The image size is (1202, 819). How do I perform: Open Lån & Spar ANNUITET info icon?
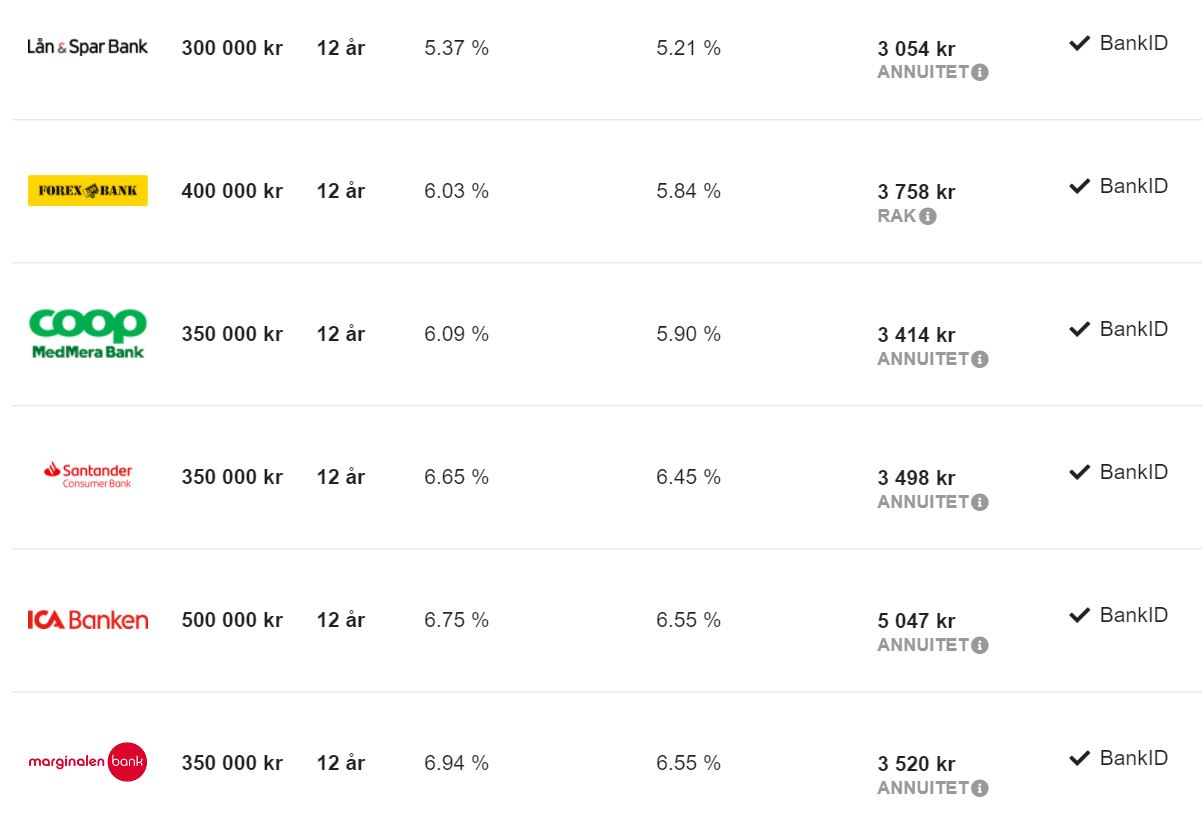(x=980, y=73)
